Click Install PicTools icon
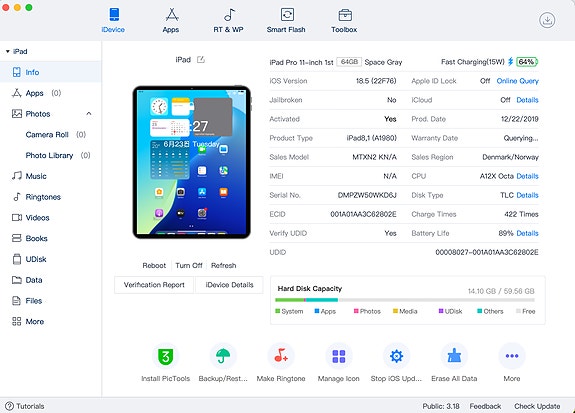The image size is (575, 413). pyautogui.click(x=165, y=356)
